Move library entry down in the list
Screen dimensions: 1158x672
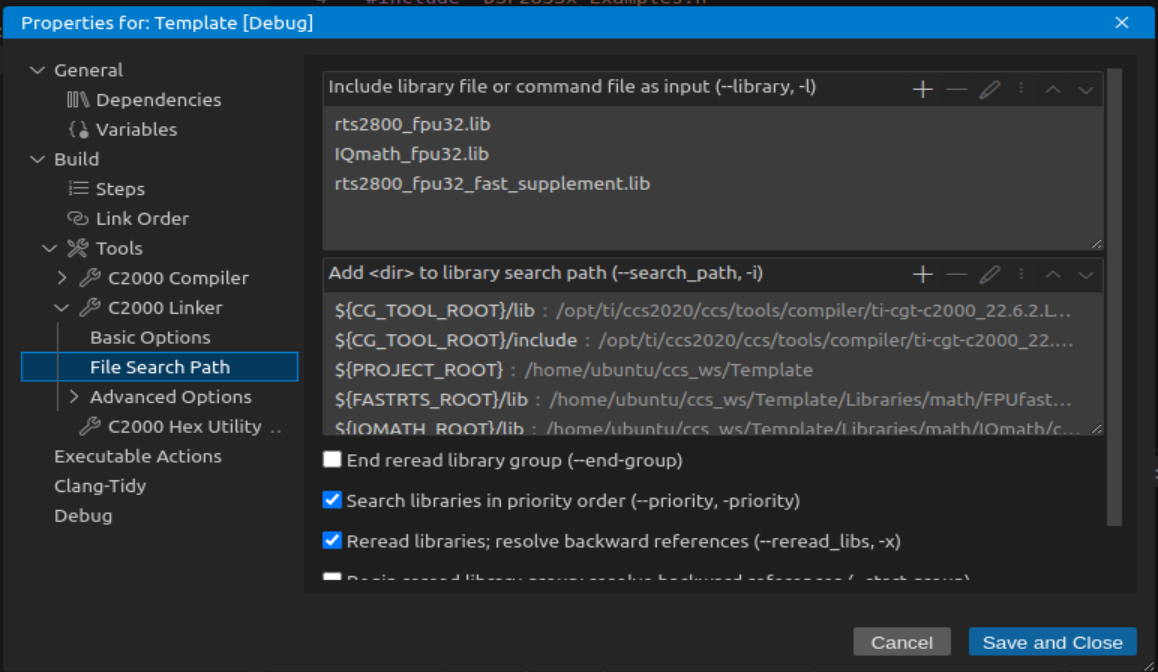coord(1086,90)
